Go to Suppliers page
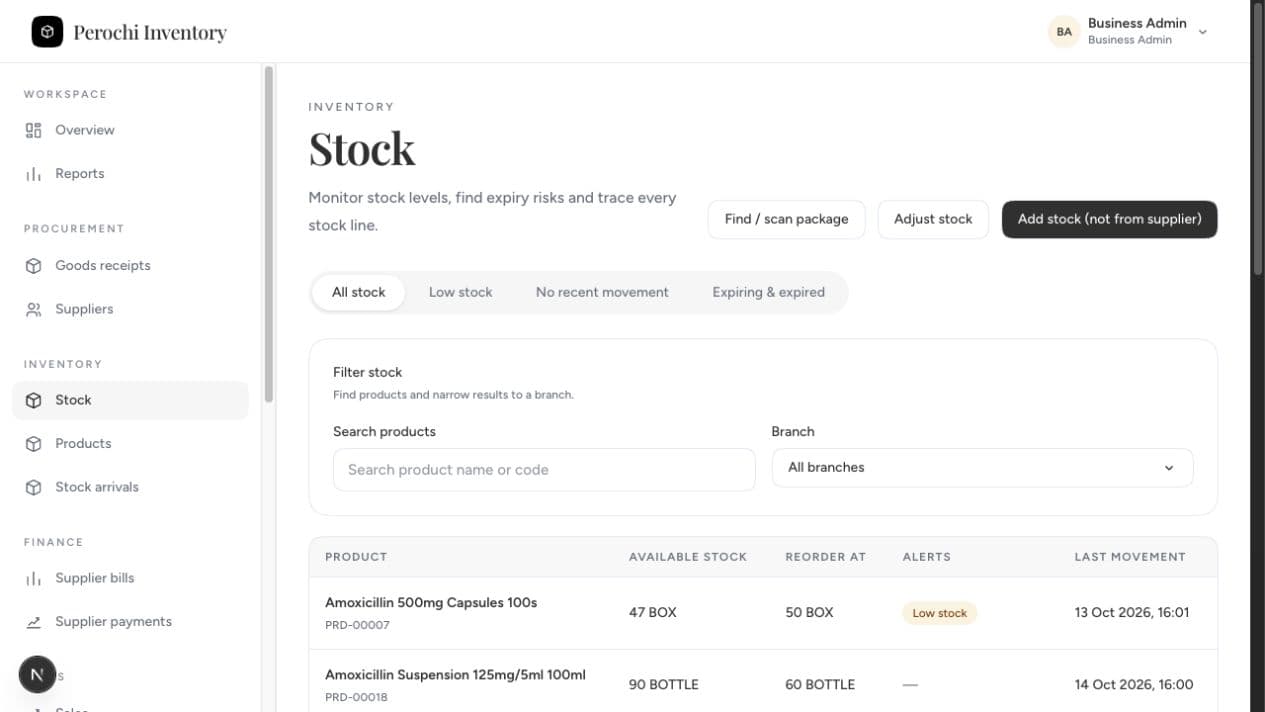This screenshot has width=1265, height=712. 130,309
